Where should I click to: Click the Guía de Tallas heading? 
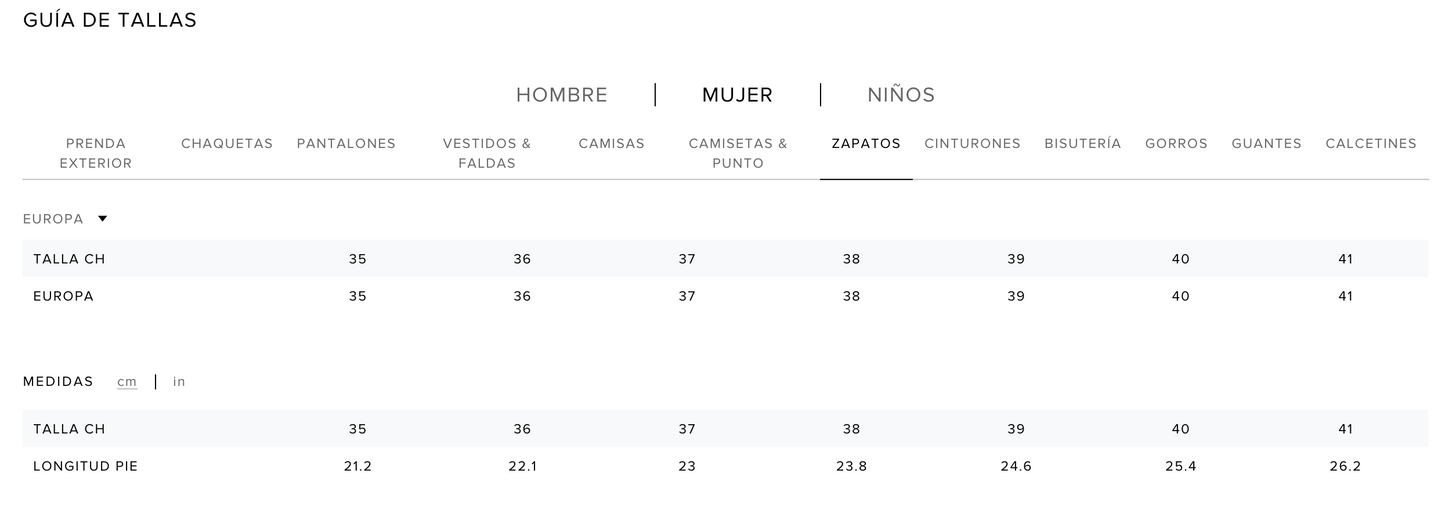(x=110, y=20)
